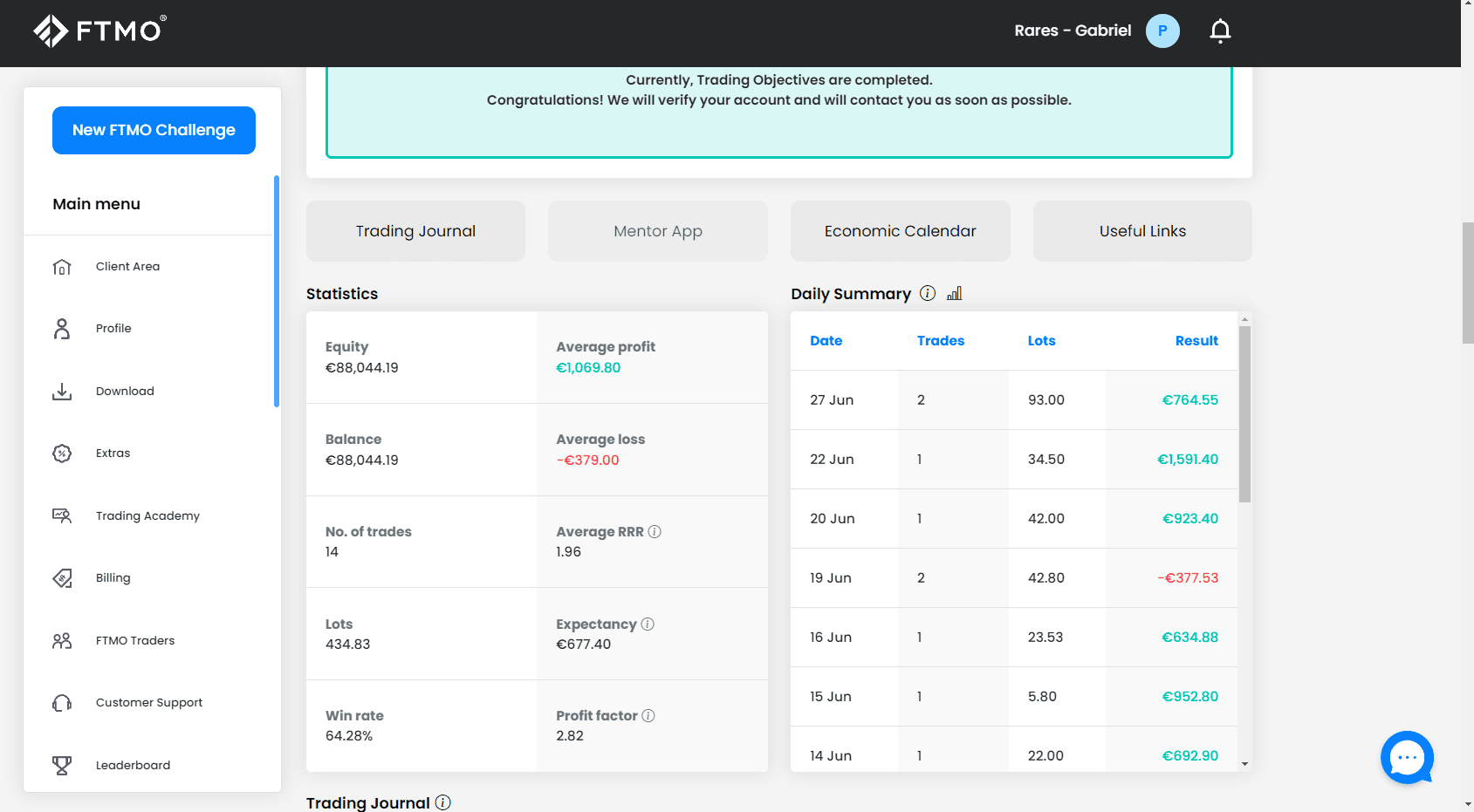Click the FTMO logo
The image size is (1474, 812).
click(x=99, y=31)
